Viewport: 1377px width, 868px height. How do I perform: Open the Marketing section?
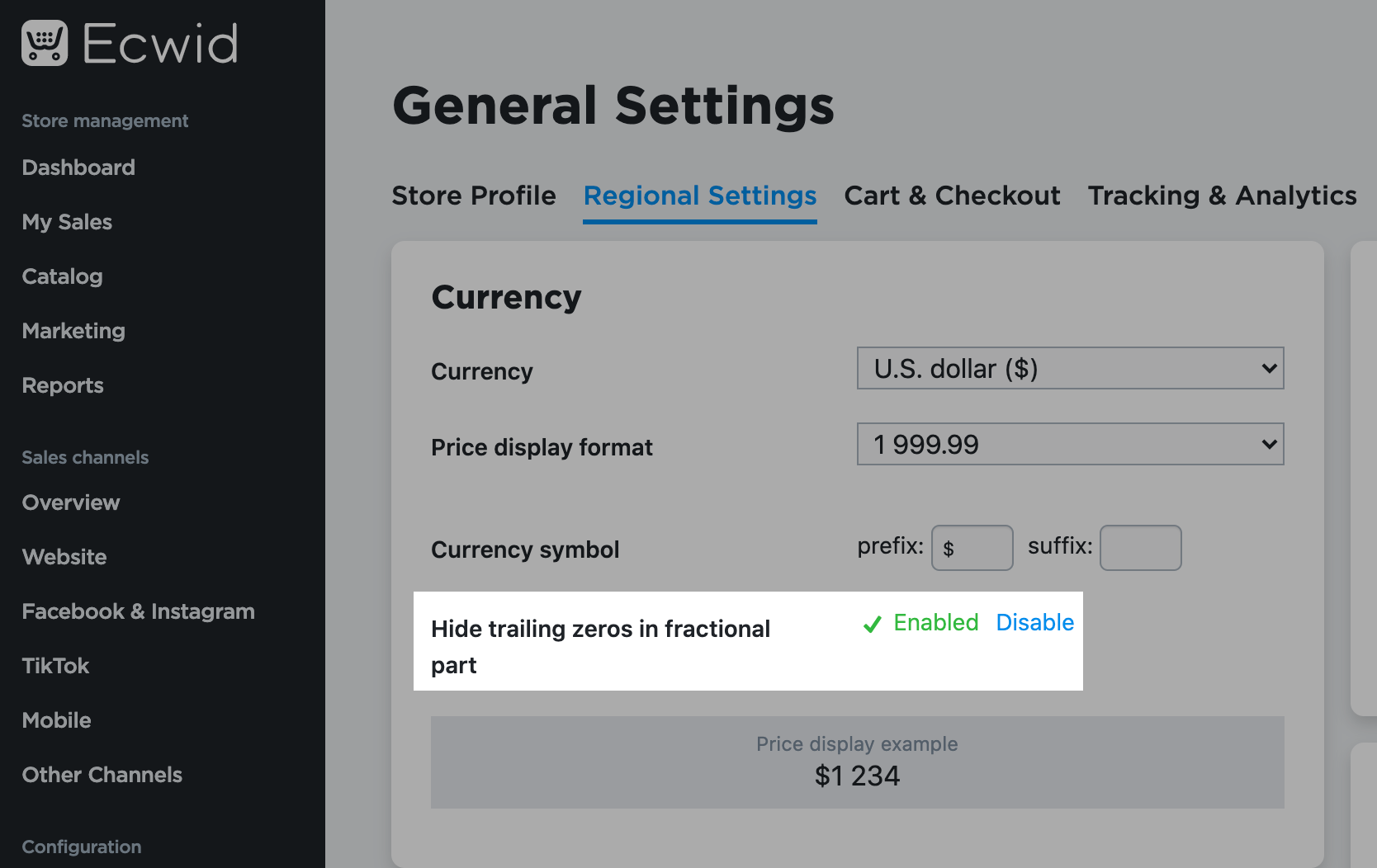[73, 330]
